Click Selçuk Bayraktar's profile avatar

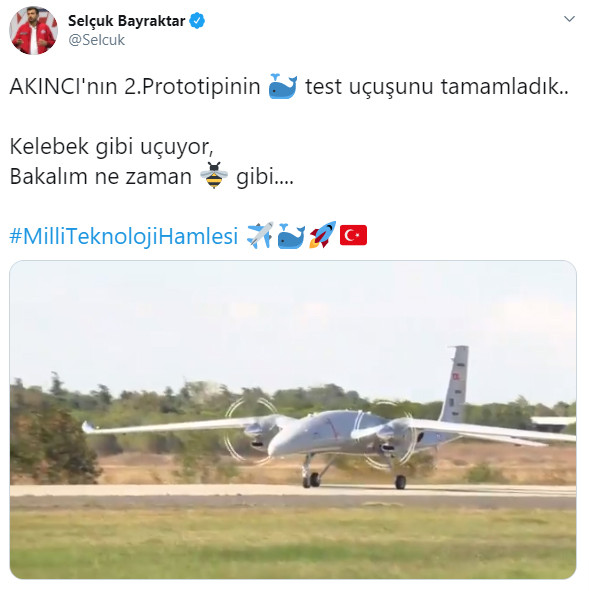[x=34, y=31]
